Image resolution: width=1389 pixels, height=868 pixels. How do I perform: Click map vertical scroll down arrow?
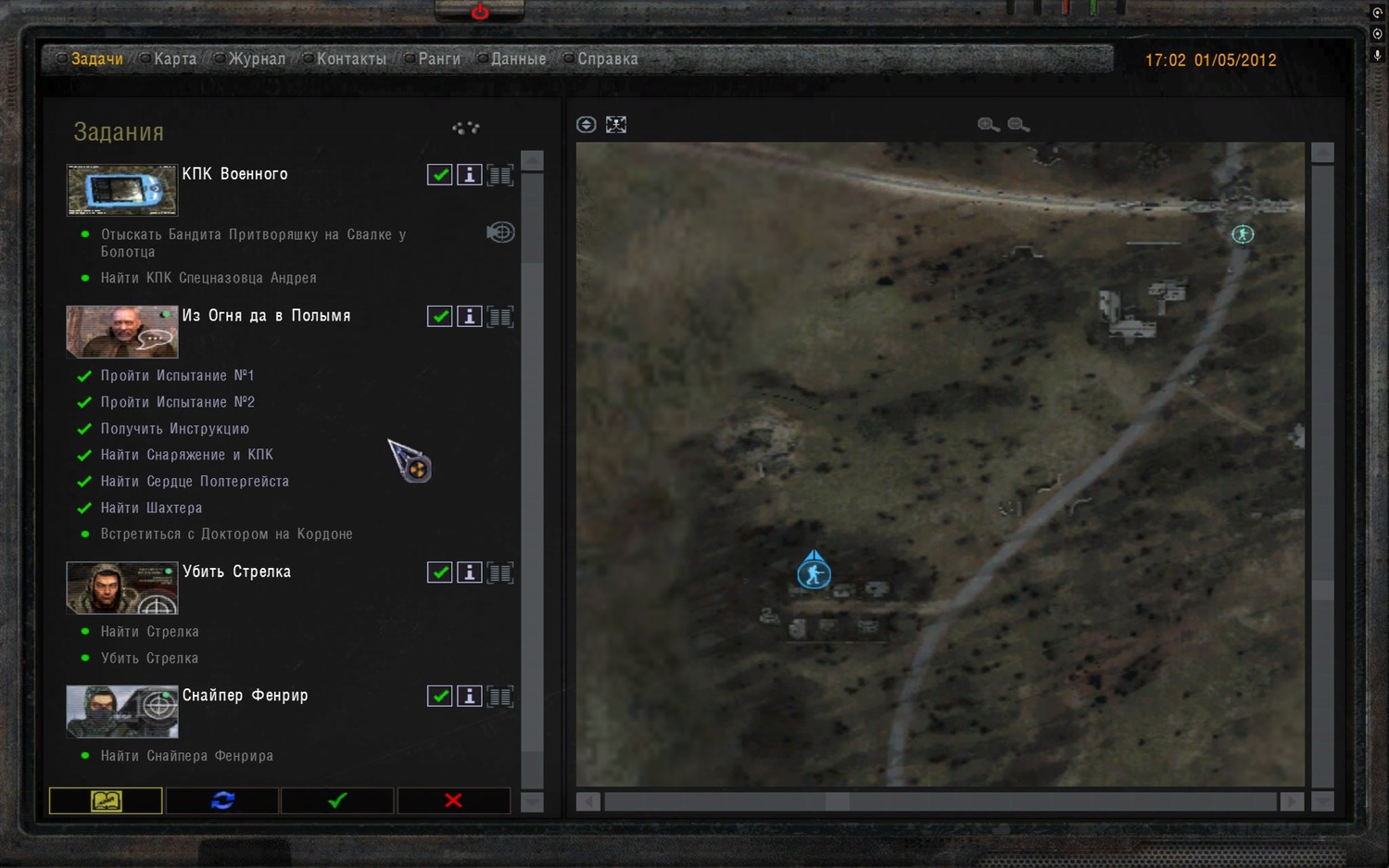click(x=1322, y=801)
